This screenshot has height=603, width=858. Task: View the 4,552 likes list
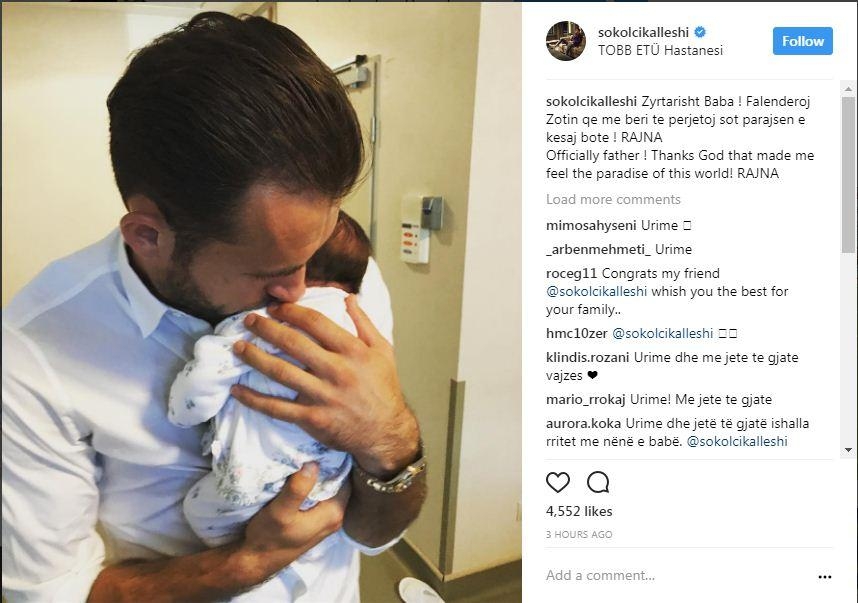579,511
